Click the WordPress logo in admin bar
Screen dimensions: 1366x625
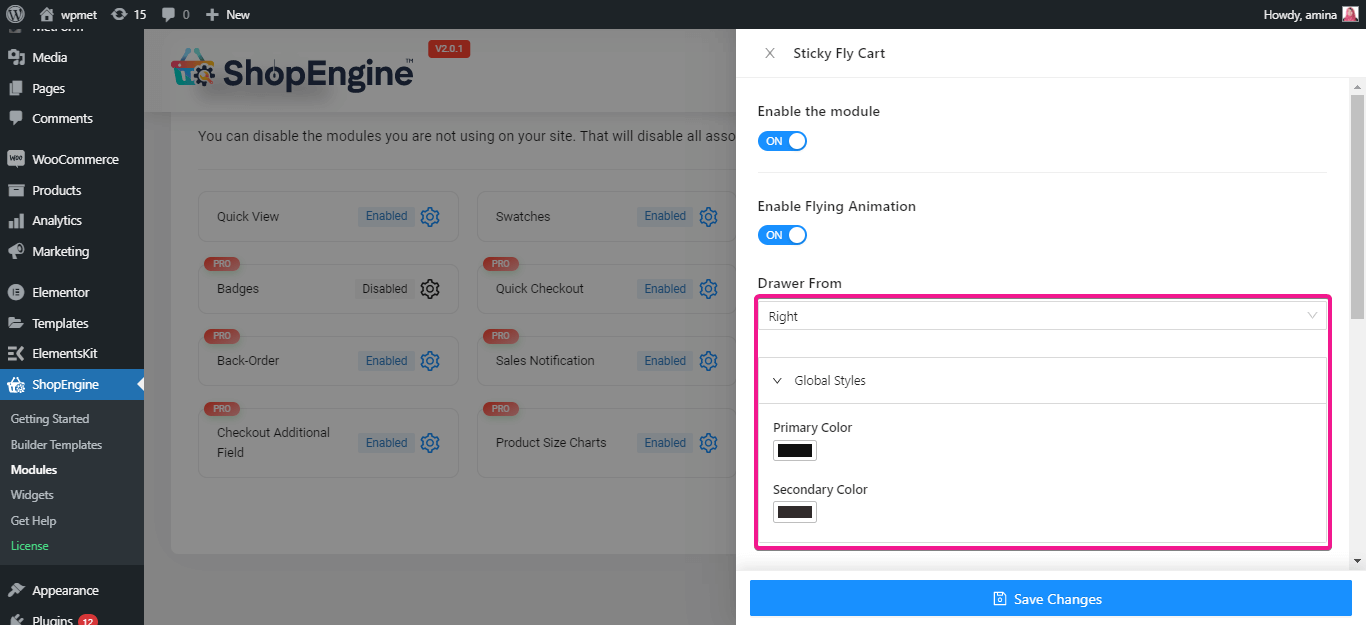tap(15, 14)
